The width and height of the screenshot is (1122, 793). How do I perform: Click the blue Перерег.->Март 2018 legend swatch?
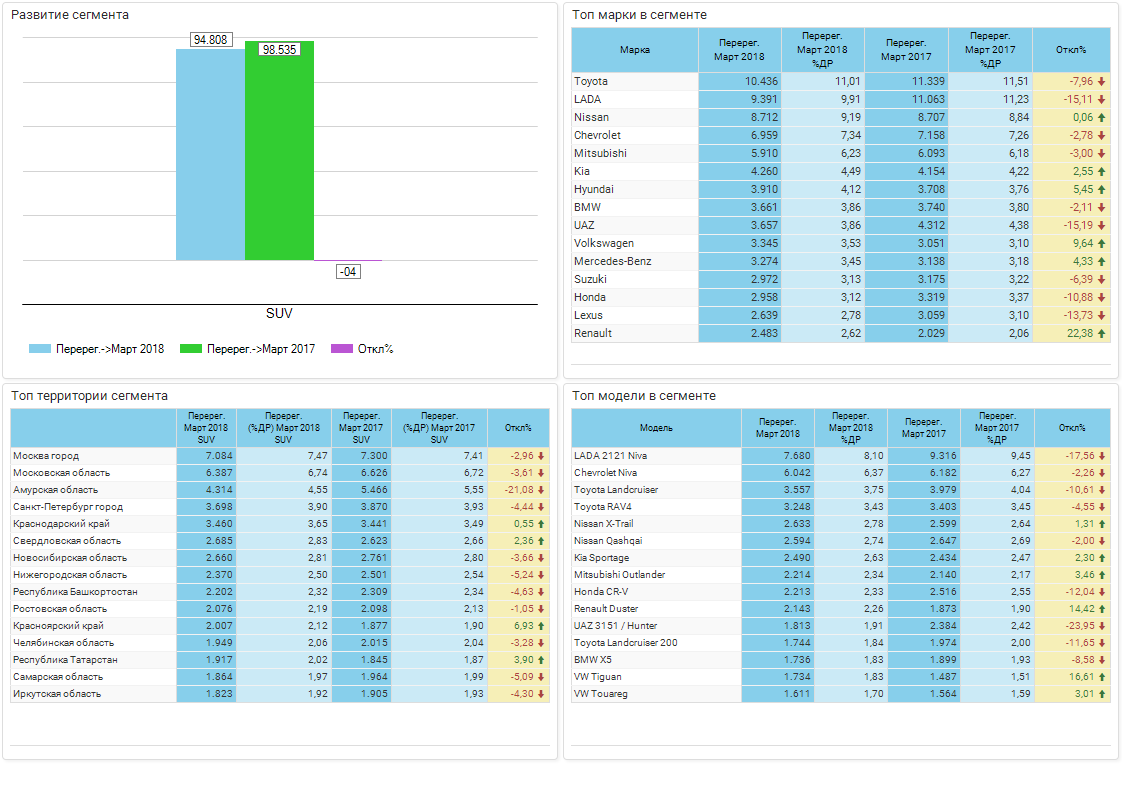tap(40, 349)
